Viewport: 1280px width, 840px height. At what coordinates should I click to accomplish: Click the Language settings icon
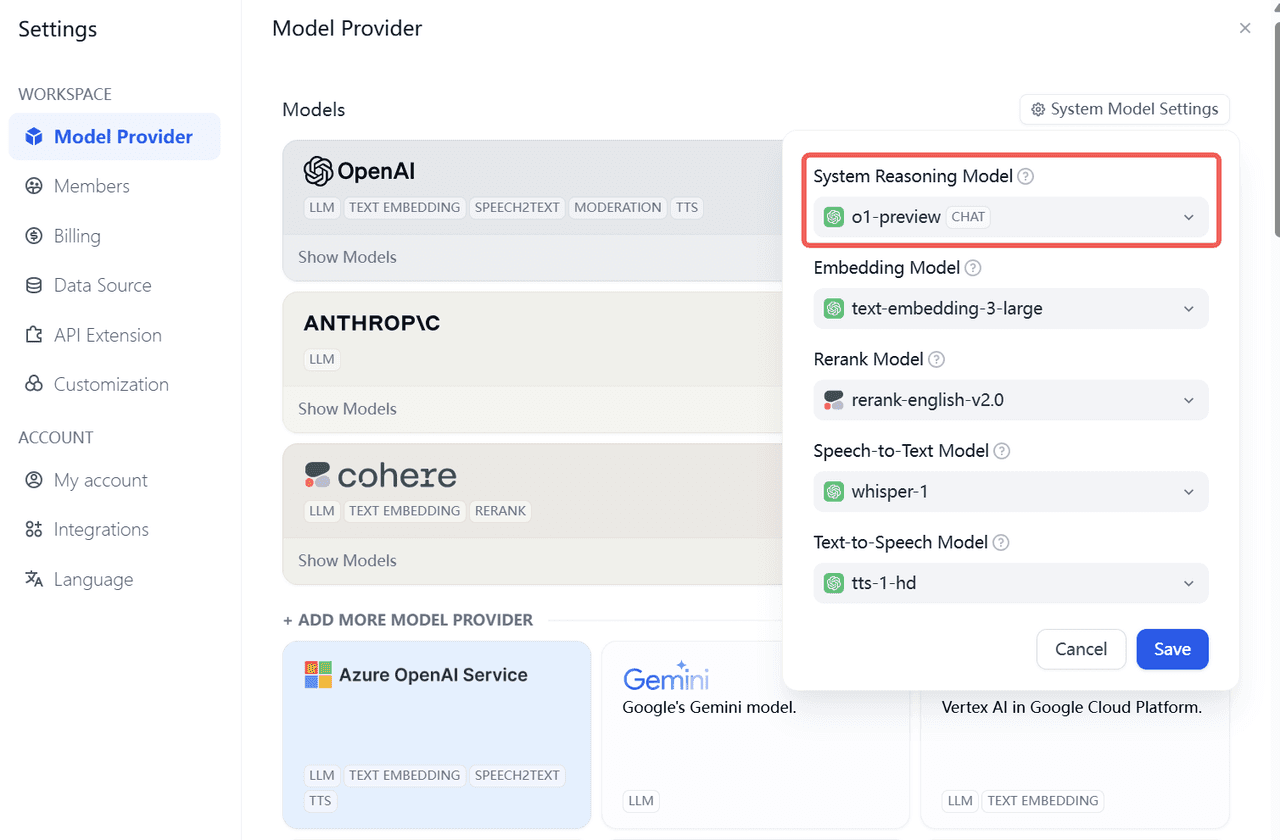33,579
